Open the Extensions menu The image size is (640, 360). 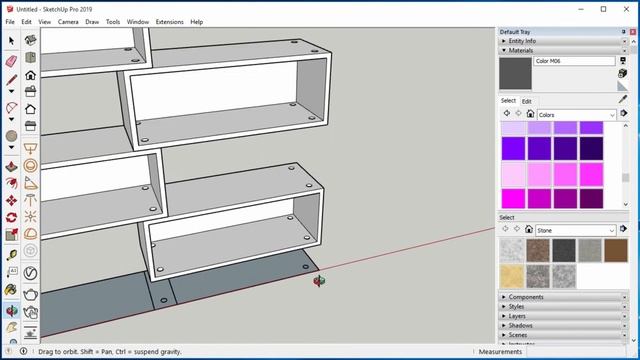(x=169, y=22)
